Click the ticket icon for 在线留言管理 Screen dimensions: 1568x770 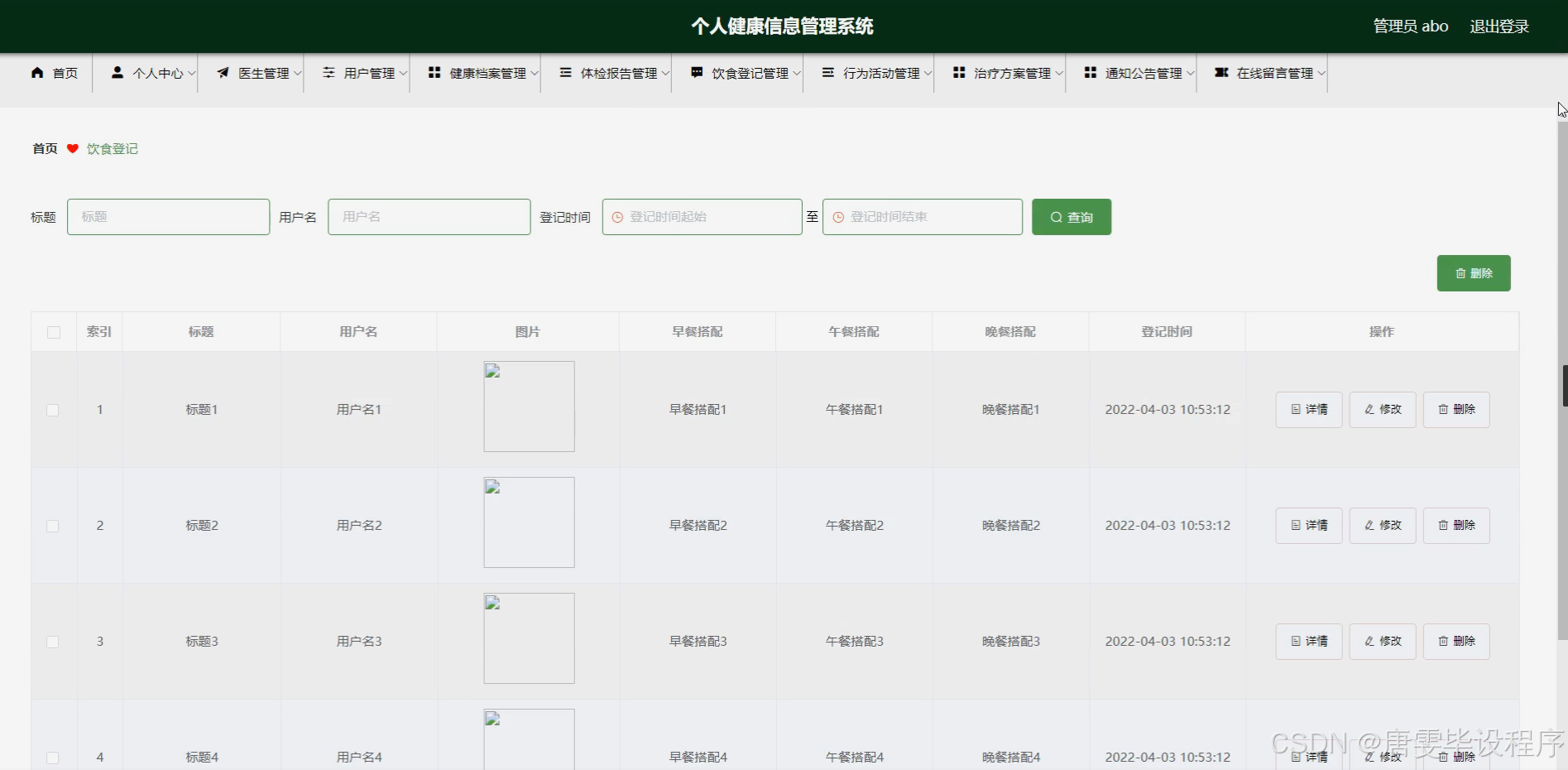click(x=1221, y=73)
